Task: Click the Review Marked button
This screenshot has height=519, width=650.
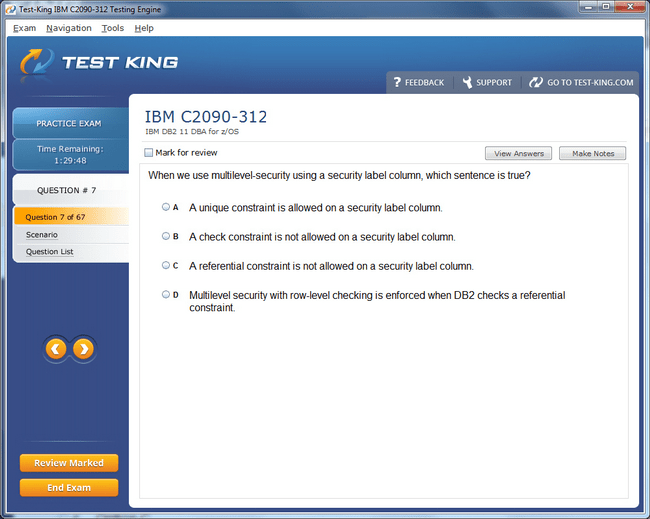Action: coord(69,463)
